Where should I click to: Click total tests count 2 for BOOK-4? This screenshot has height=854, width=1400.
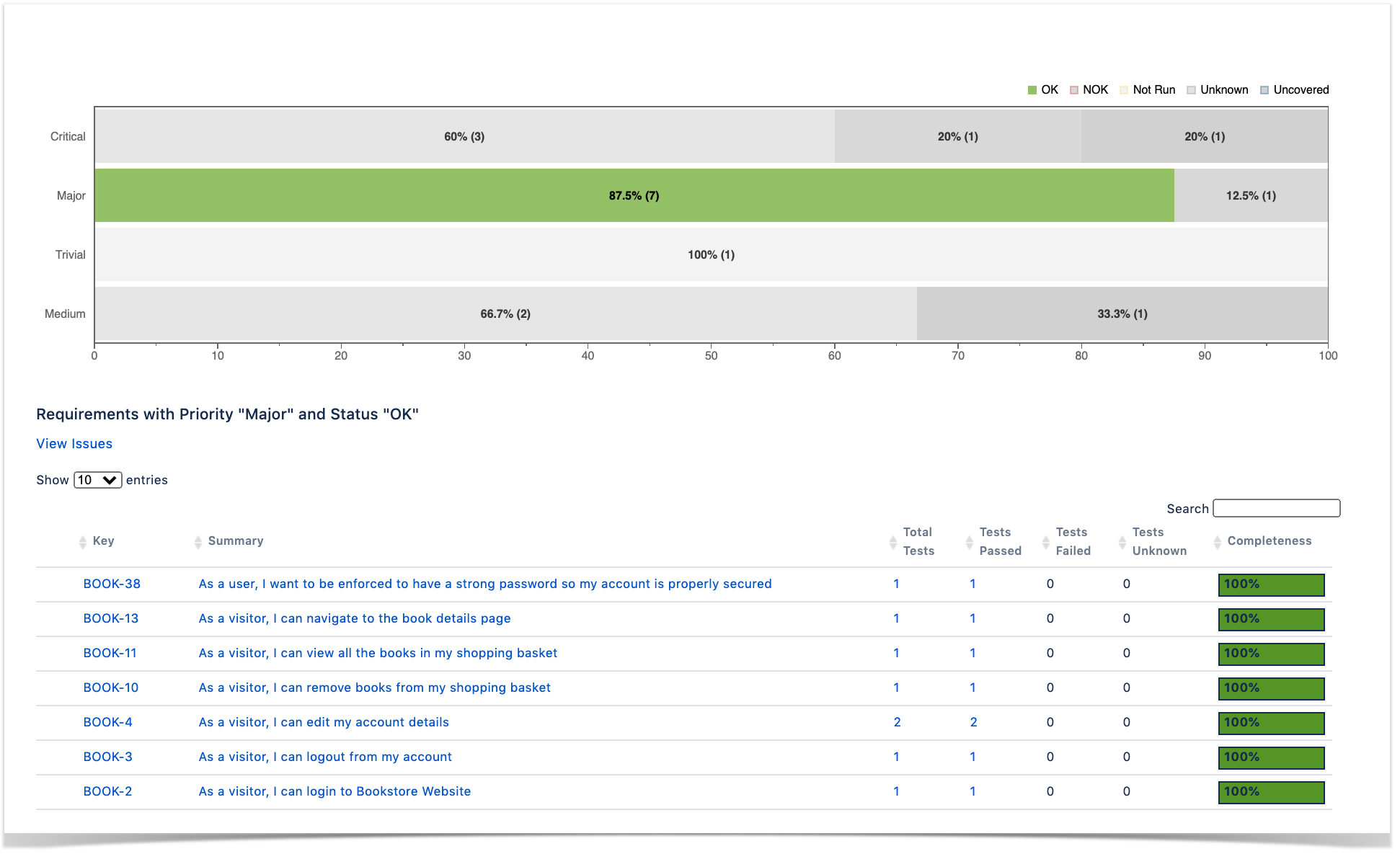click(898, 722)
